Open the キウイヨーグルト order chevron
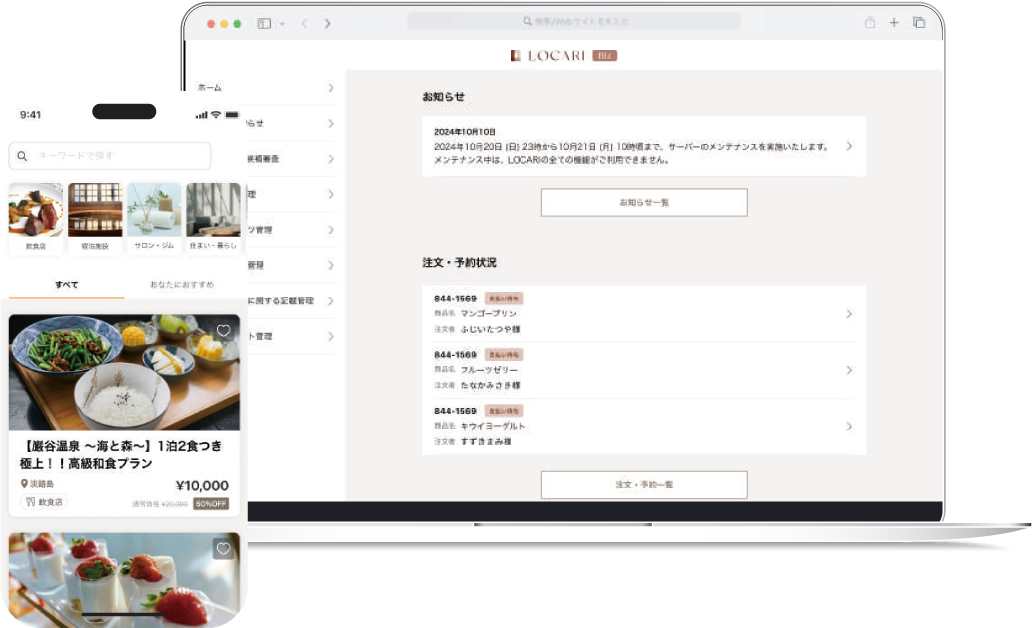The height and width of the screenshot is (628, 1032). tap(849, 426)
